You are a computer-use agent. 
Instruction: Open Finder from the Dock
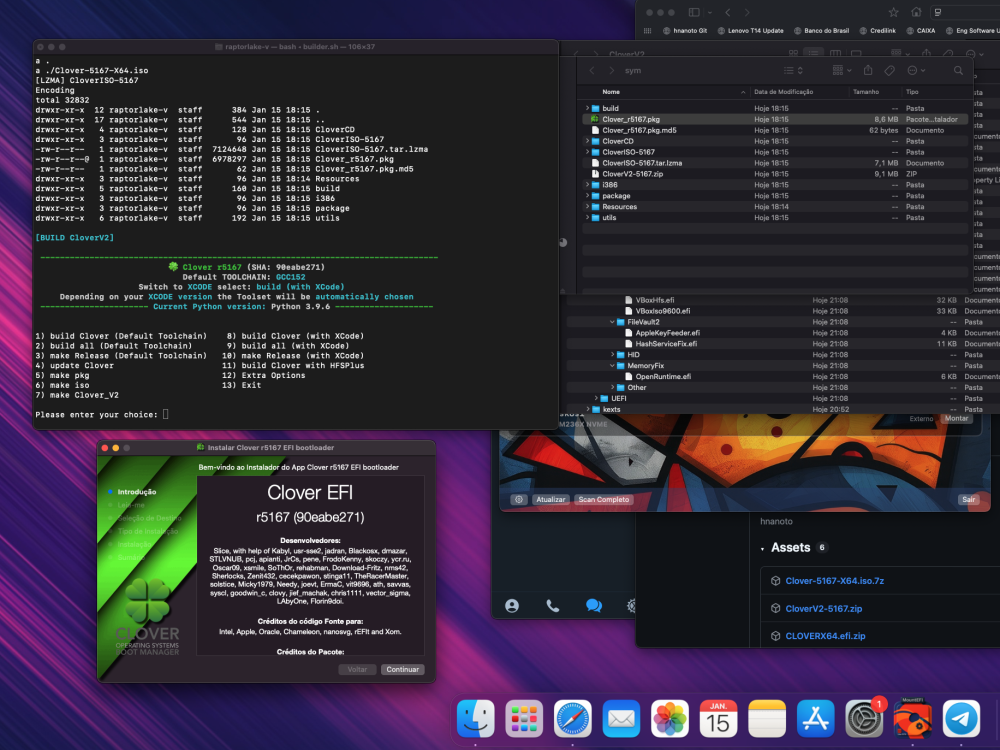(476, 719)
